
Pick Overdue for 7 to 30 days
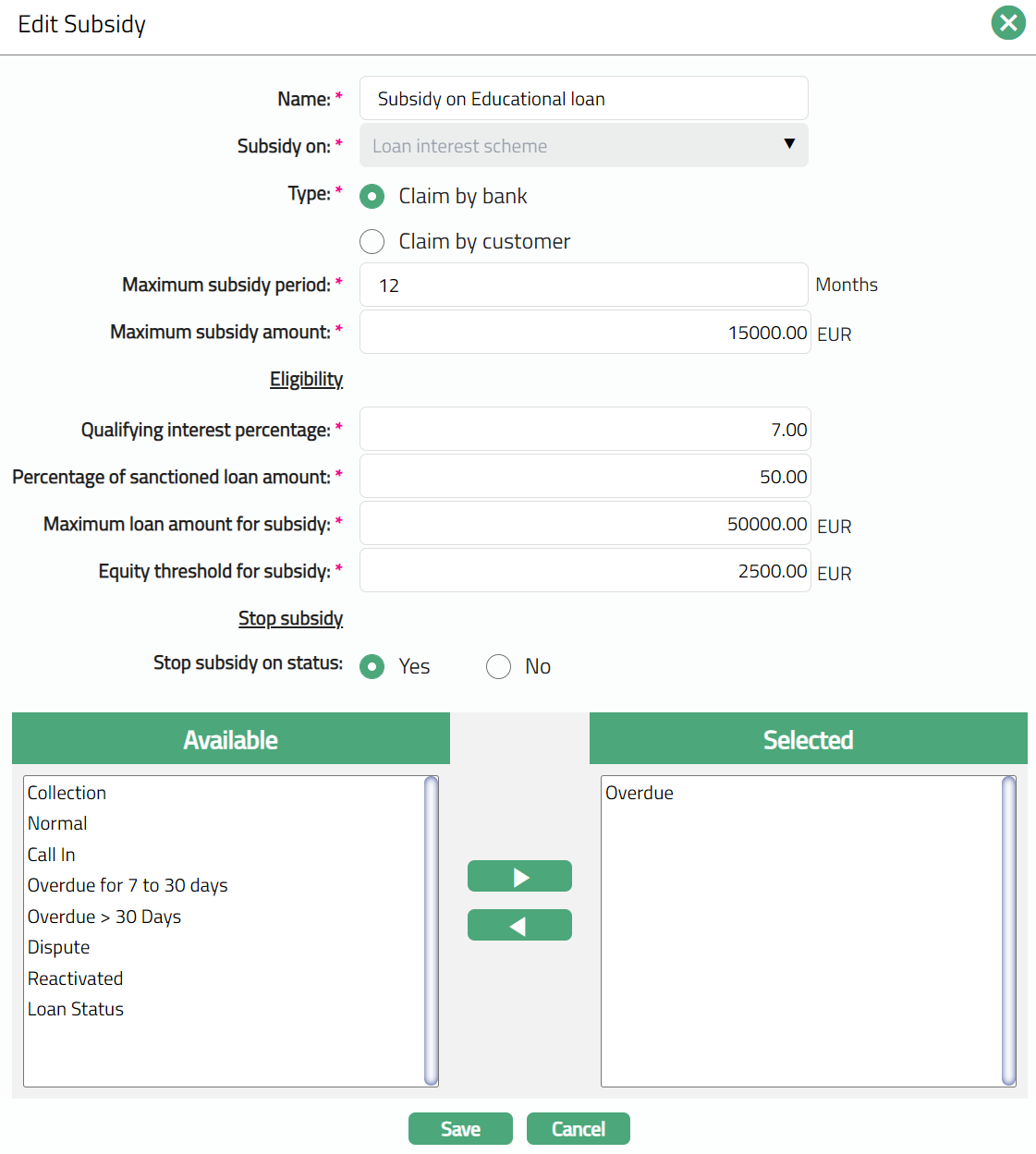pyautogui.click(x=128, y=885)
